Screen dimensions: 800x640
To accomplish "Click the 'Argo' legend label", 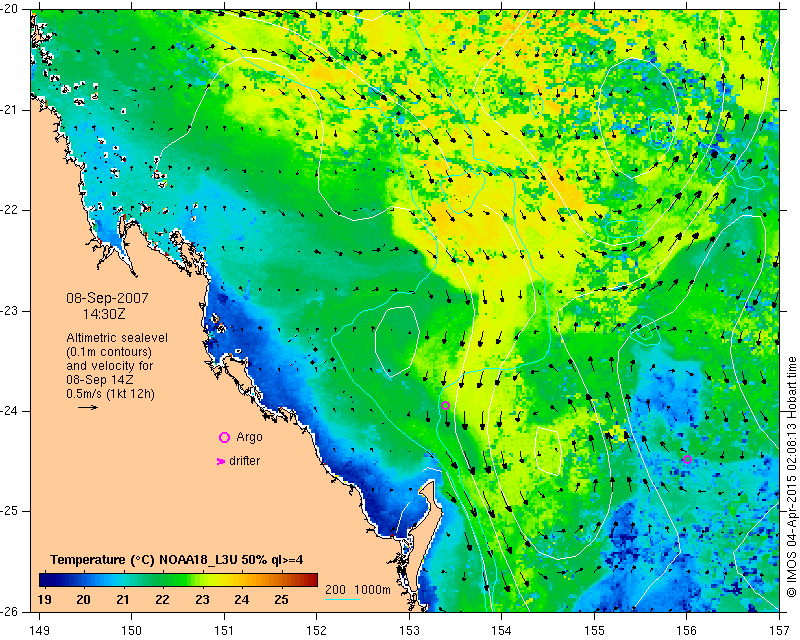I will coord(249,437).
